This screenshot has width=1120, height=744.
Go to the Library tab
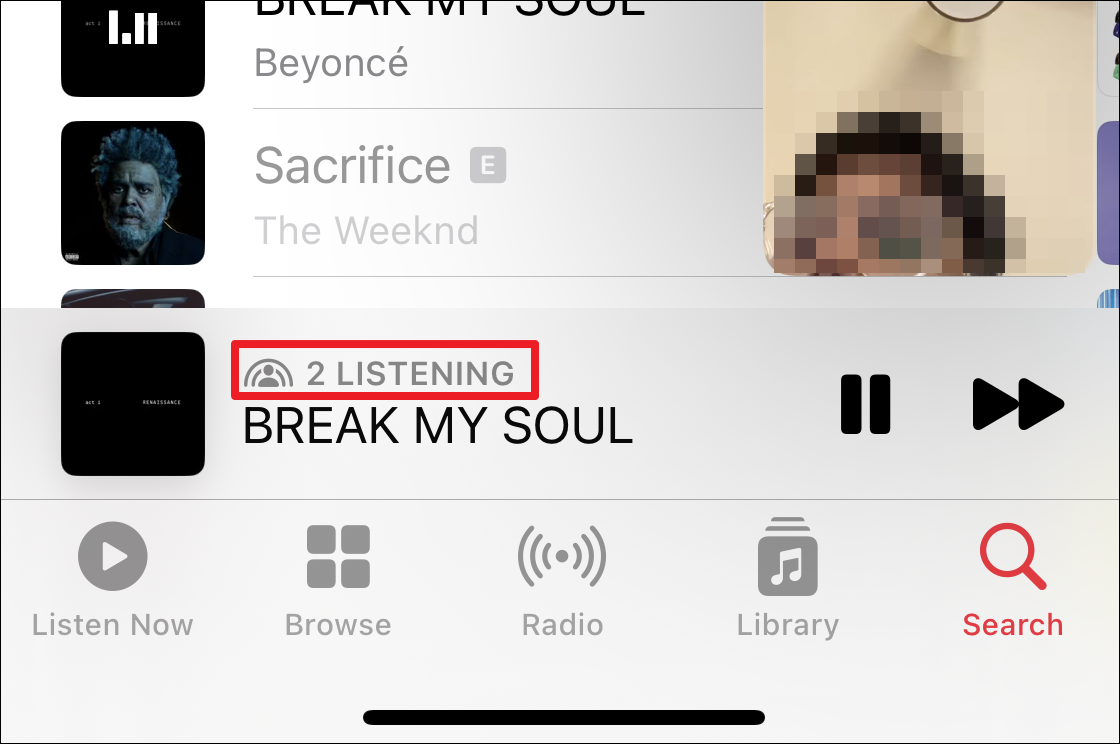[x=788, y=580]
